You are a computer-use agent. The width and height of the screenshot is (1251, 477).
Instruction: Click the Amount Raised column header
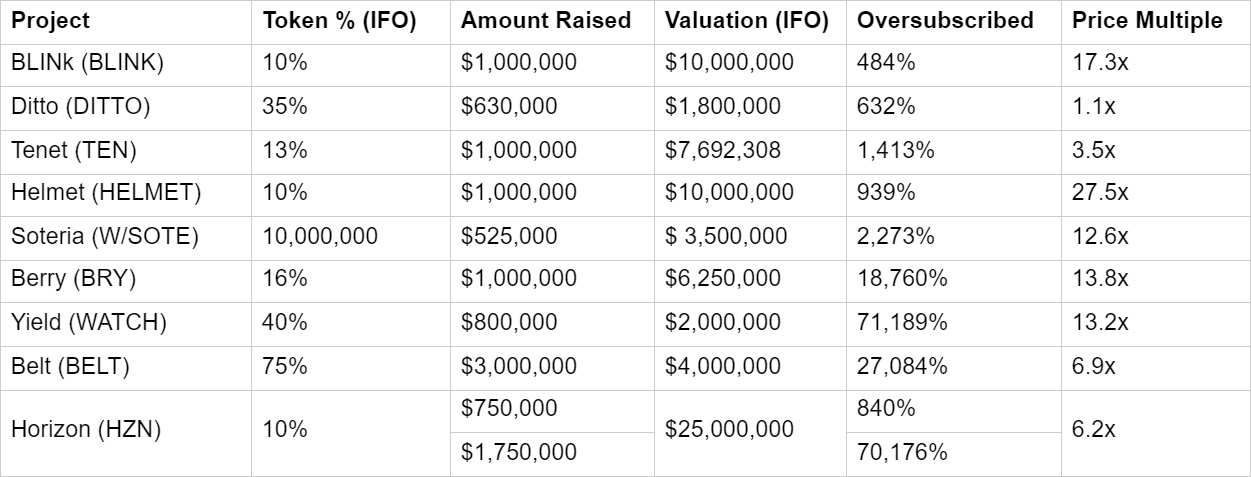pos(546,21)
